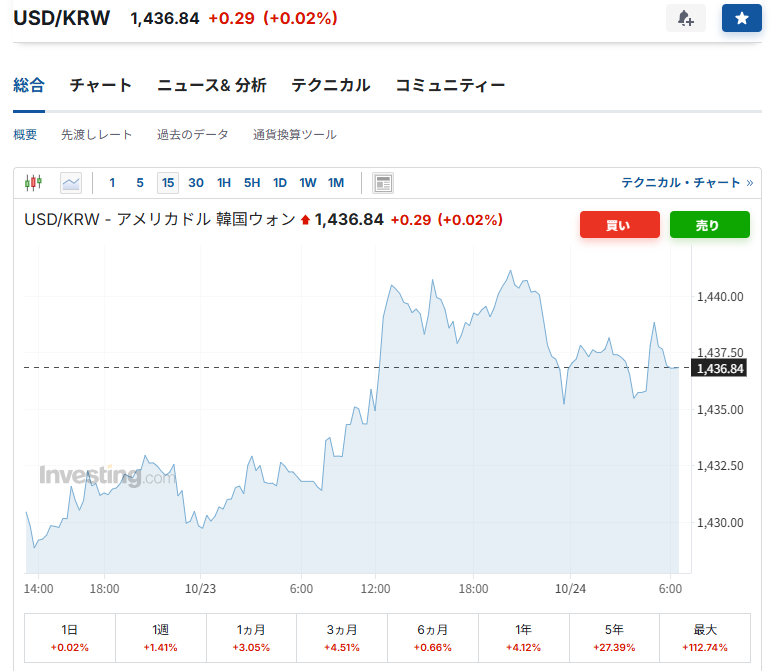Select the 1H chart interval
This screenshot has width=772, height=671.
(x=224, y=182)
